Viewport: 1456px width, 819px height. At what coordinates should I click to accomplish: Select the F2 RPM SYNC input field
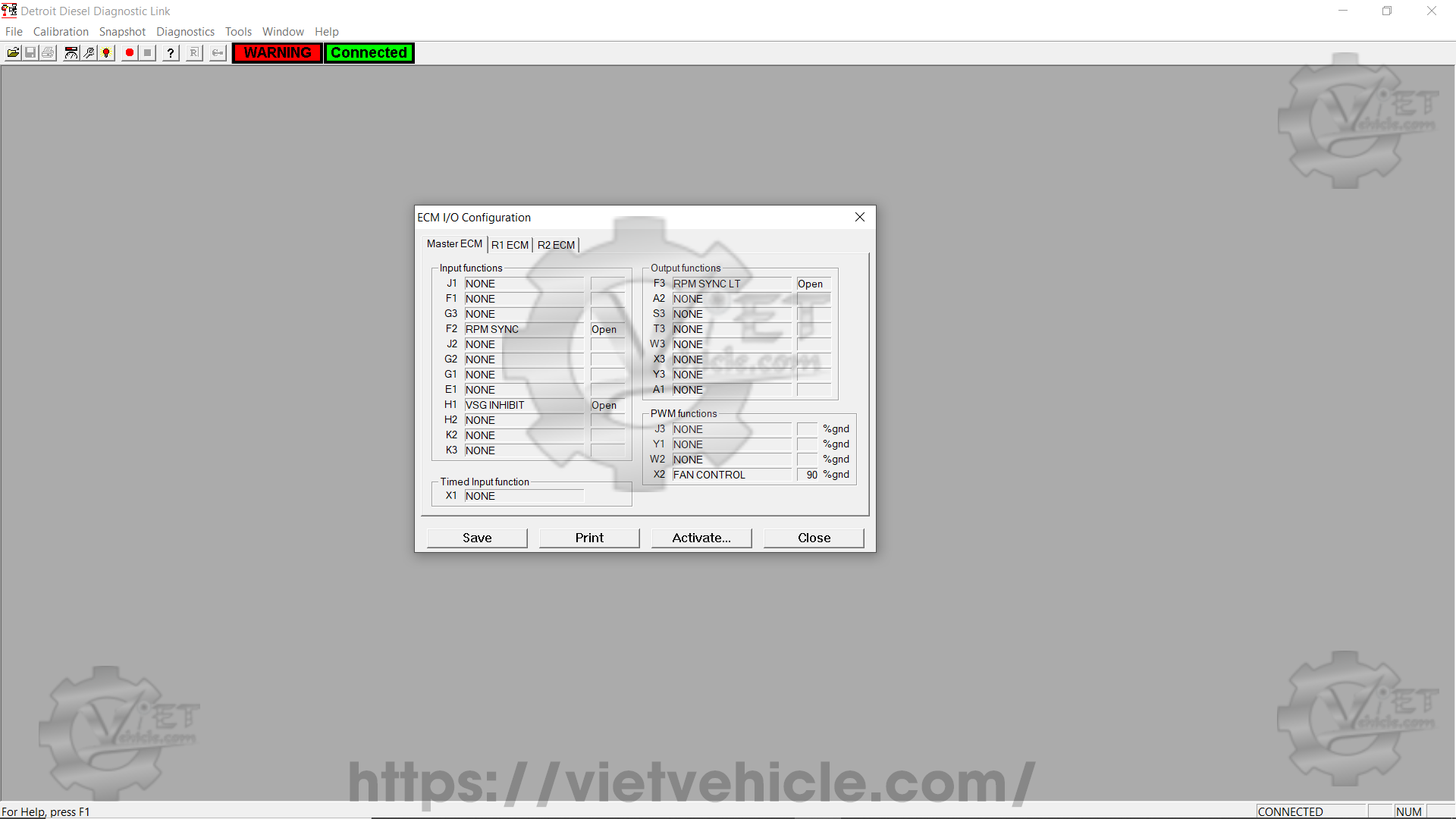[x=523, y=329]
